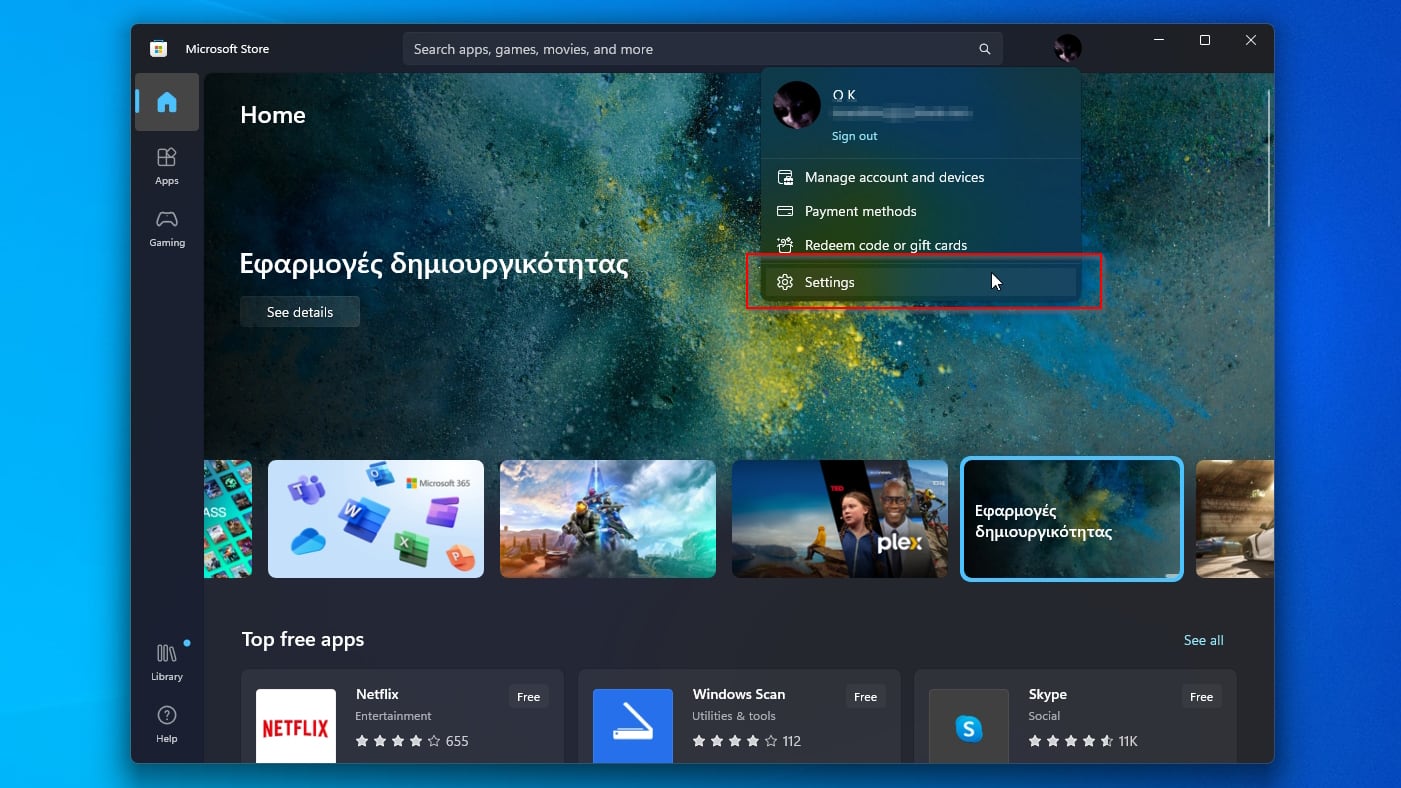Viewport: 1401px width, 788px height.
Task: Click the Home page heading
Action: [273, 115]
